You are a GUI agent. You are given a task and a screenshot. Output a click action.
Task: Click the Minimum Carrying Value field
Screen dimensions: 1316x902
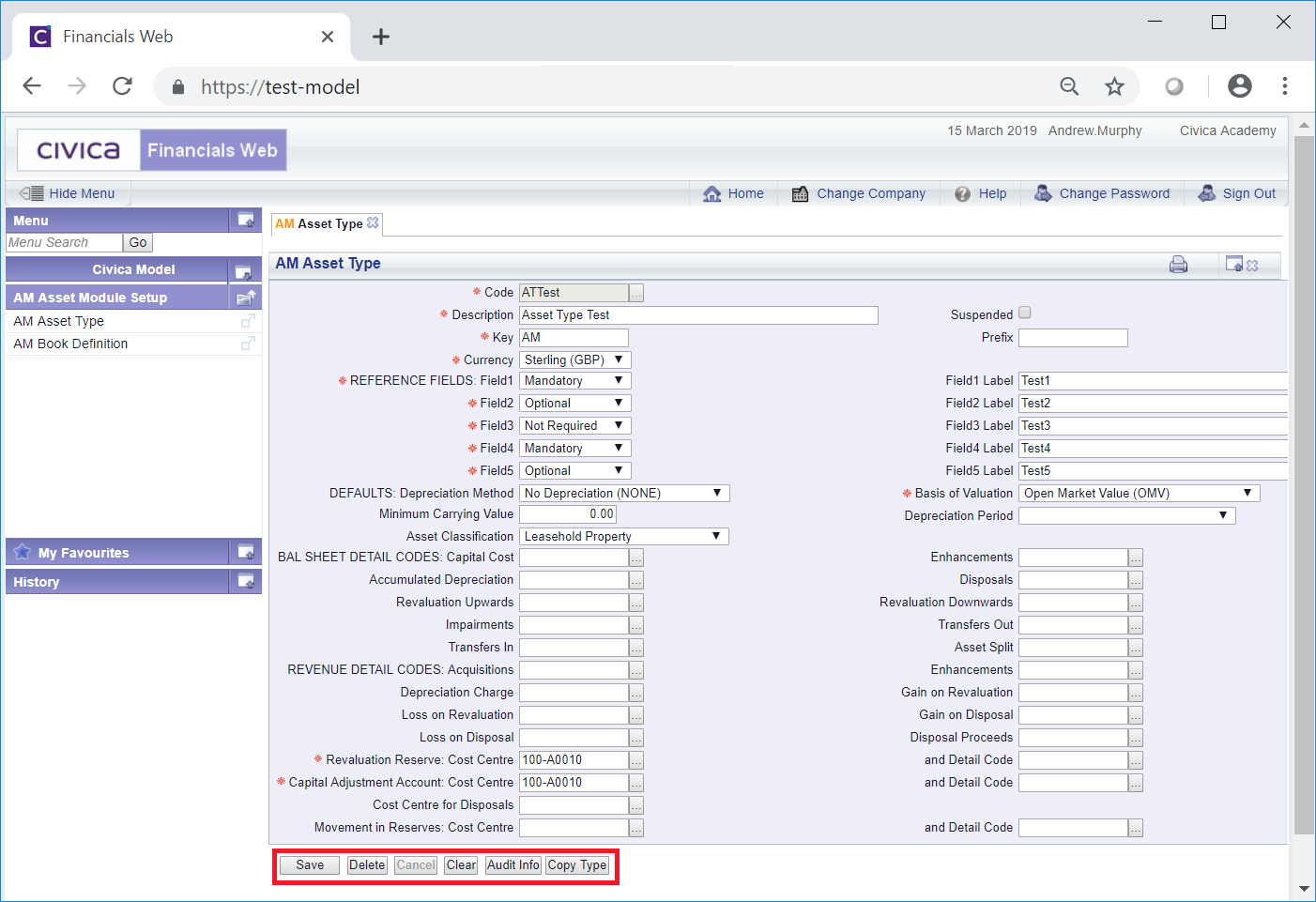[568, 514]
